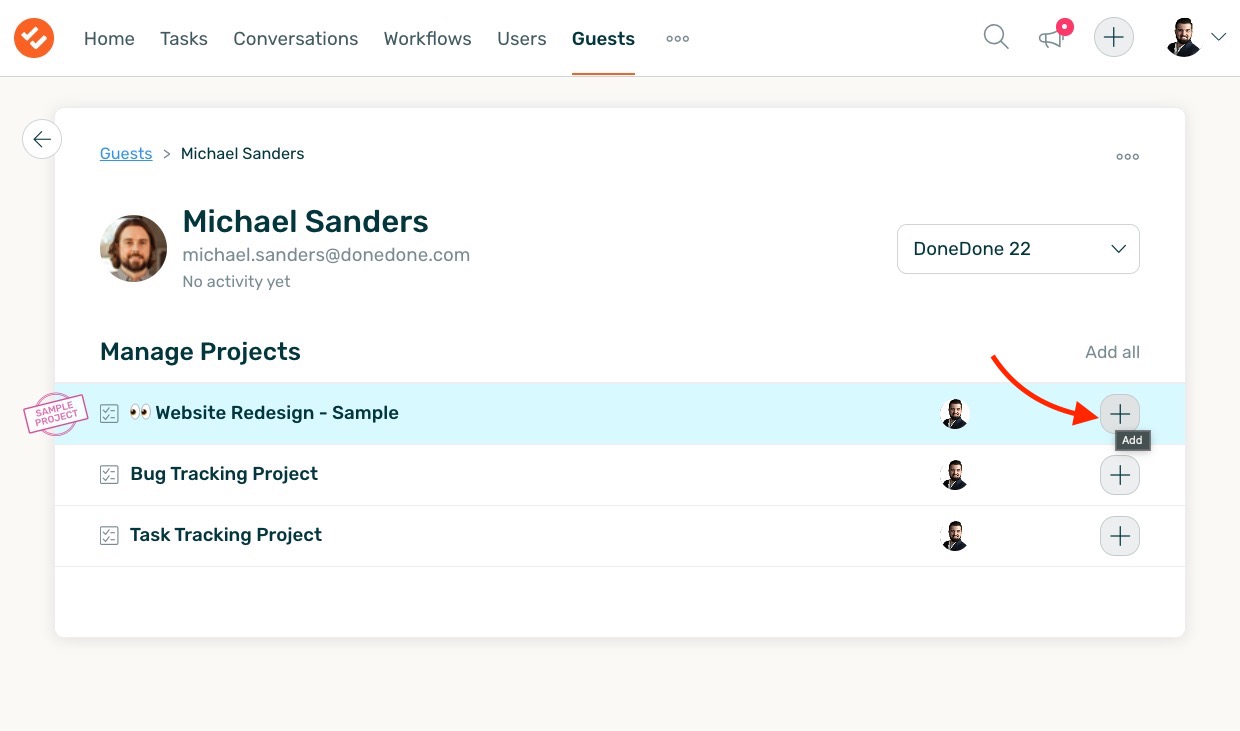This screenshot has width=1240, height=731.
Task: Add guest to Website Redesign - Sample
Action: click(x=1120, y=413)
